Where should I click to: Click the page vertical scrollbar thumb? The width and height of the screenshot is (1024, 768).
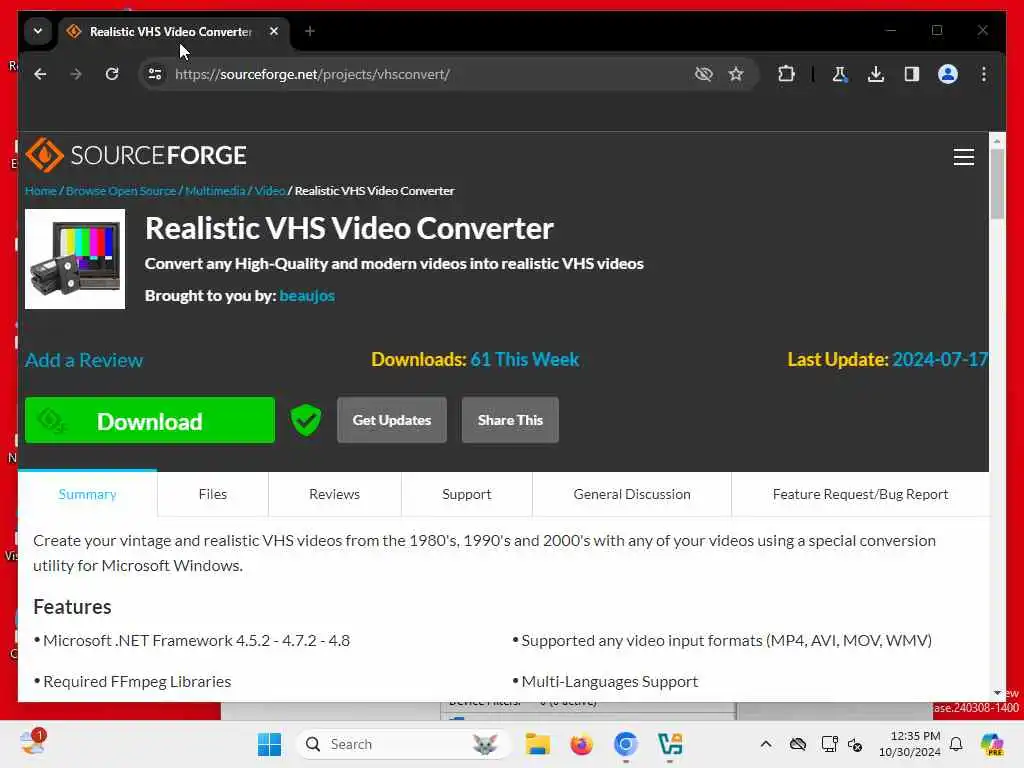pos(997,184)
